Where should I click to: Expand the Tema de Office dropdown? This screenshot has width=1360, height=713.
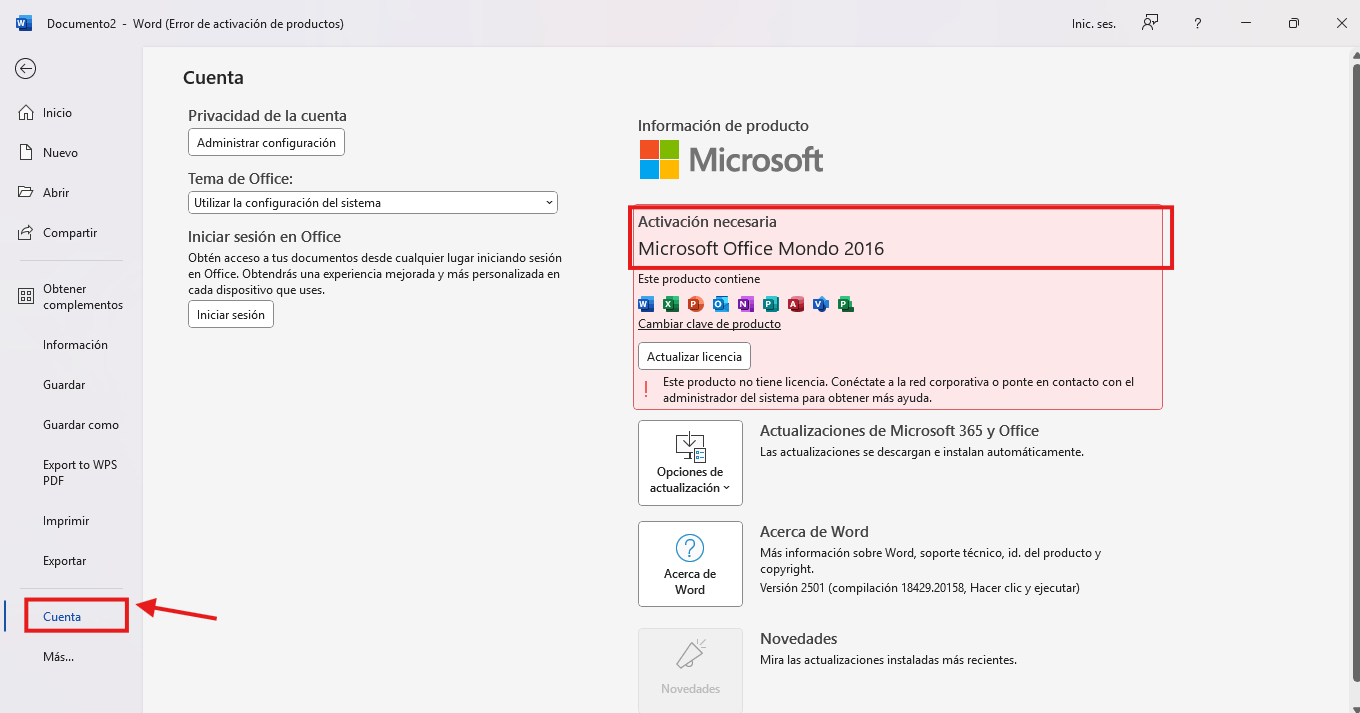click(x=372, y=203)
